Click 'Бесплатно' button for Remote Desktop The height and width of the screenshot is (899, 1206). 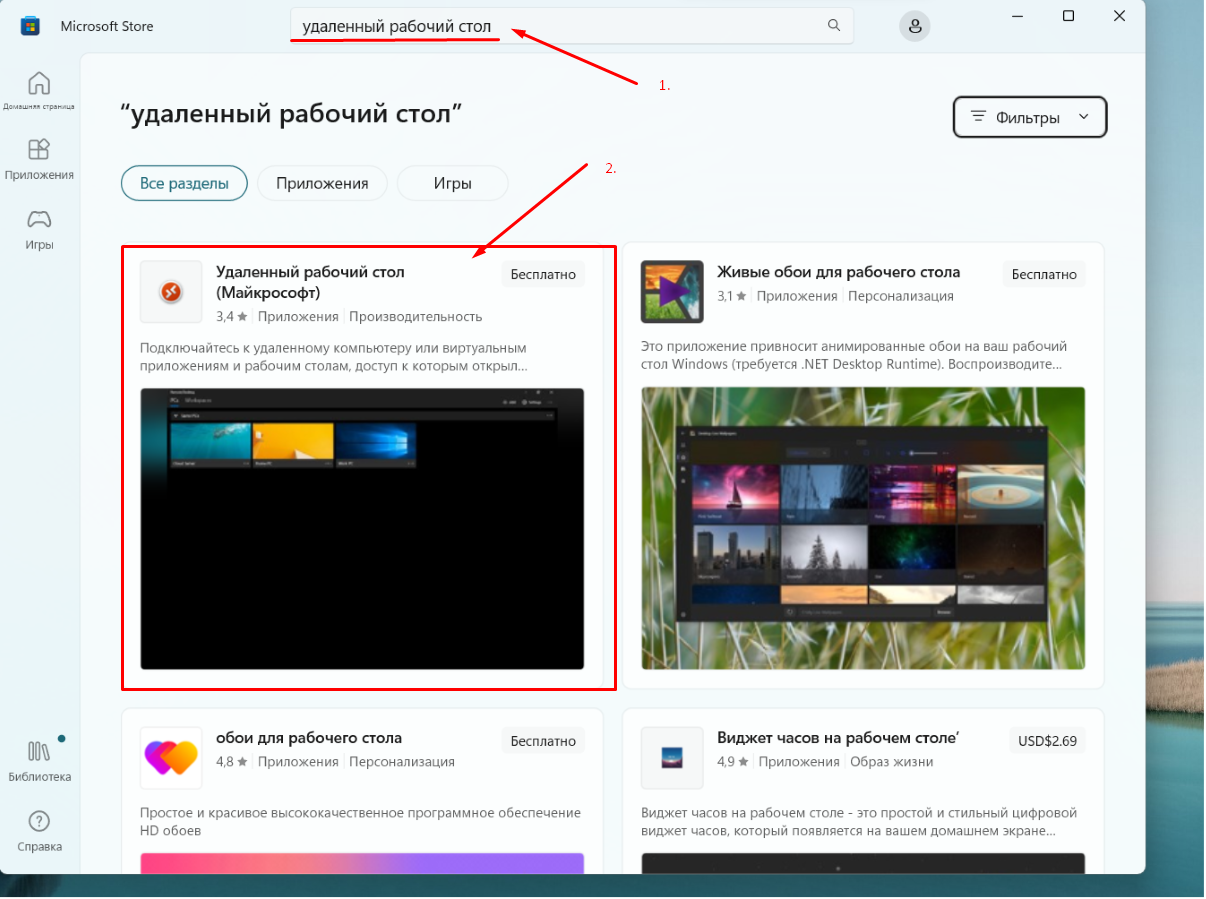point(543,274)
